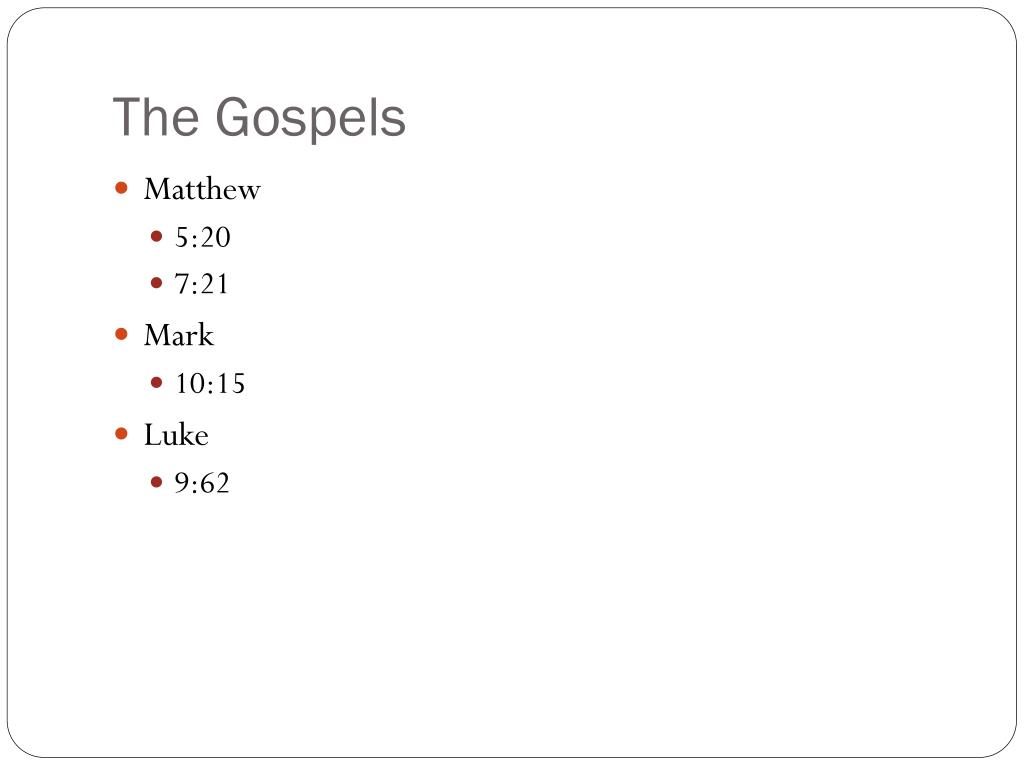Select the "7:21" verse reference
Image resolution: width=1024 pixels, height=768 pixels.
201,285
